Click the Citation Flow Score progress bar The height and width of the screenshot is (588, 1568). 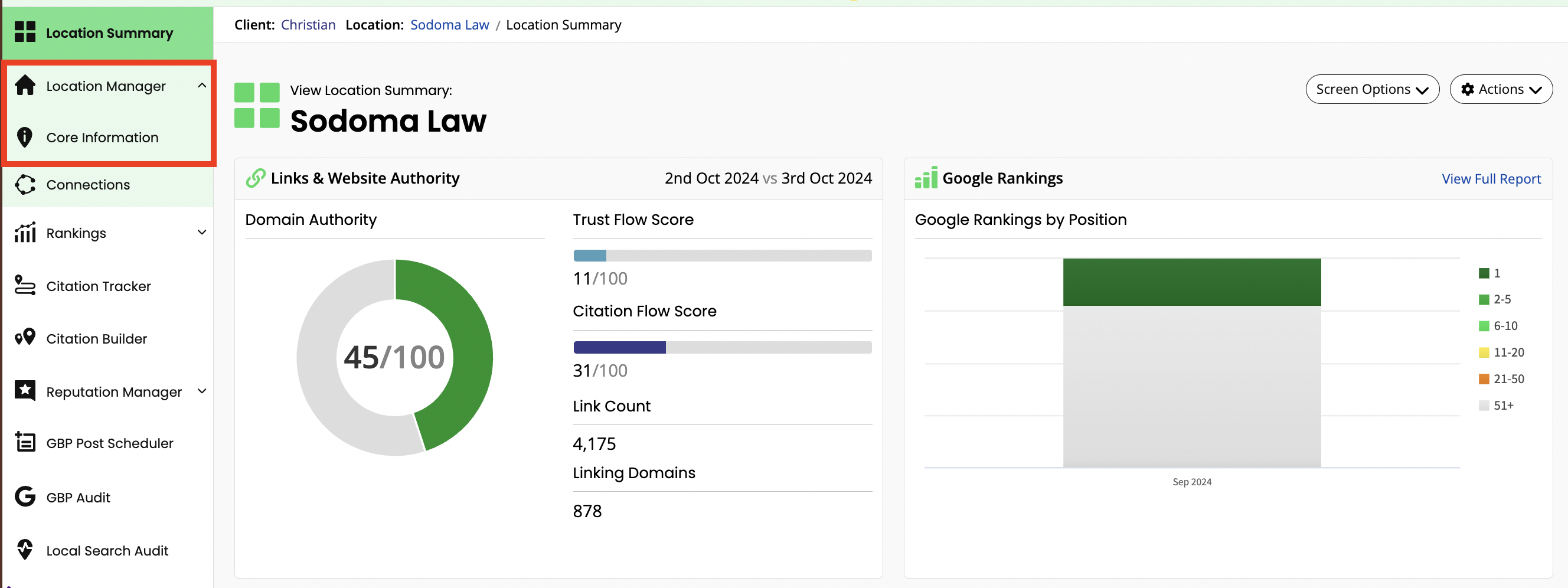(x=723, y=348)
